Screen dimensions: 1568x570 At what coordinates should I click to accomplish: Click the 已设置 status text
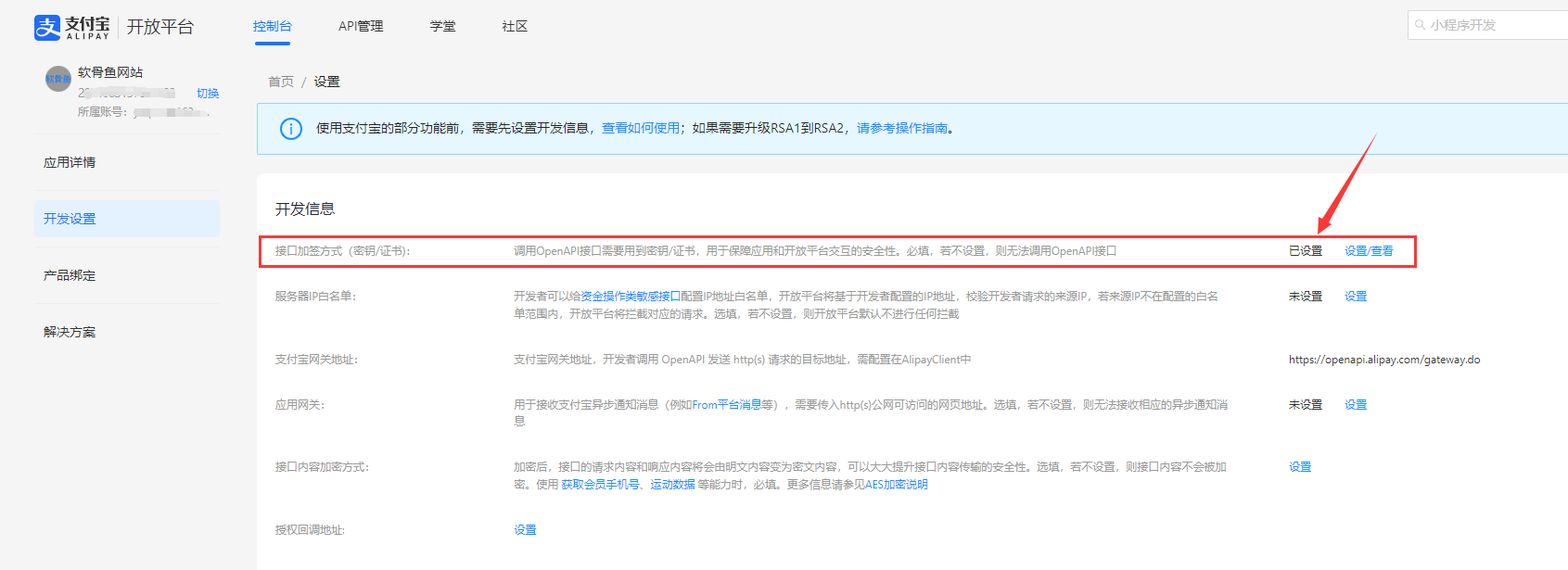[x=1306, y=251]
